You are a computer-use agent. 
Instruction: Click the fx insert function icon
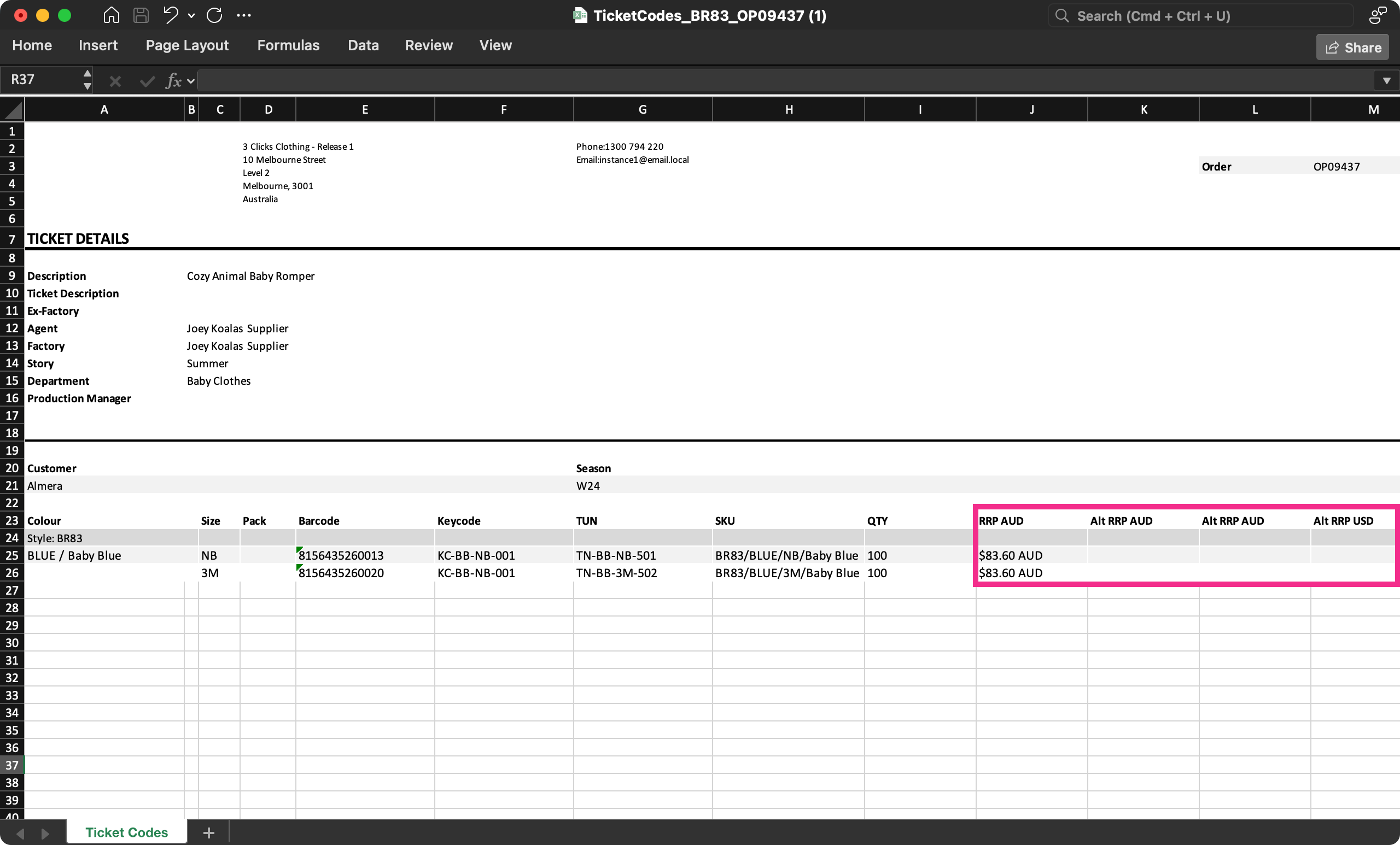[173, 81]
